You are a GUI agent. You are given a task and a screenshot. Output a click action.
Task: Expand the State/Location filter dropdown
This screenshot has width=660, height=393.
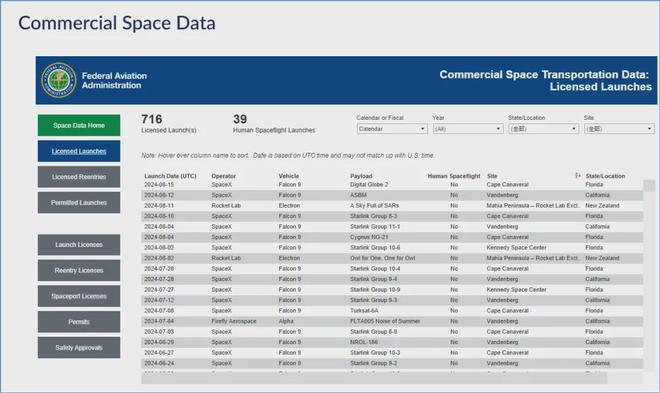[x=543, y=129]
